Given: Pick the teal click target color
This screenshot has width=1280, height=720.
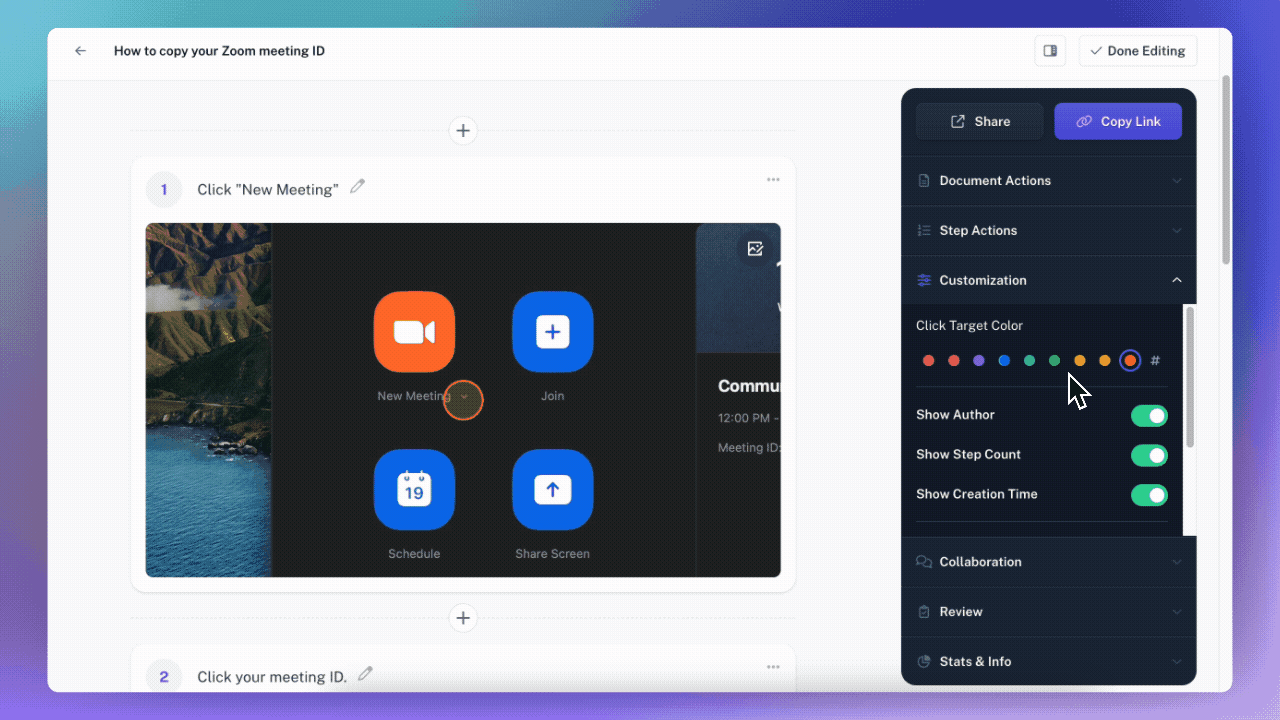Looking at the screenshot, I should pos(1029,361).
